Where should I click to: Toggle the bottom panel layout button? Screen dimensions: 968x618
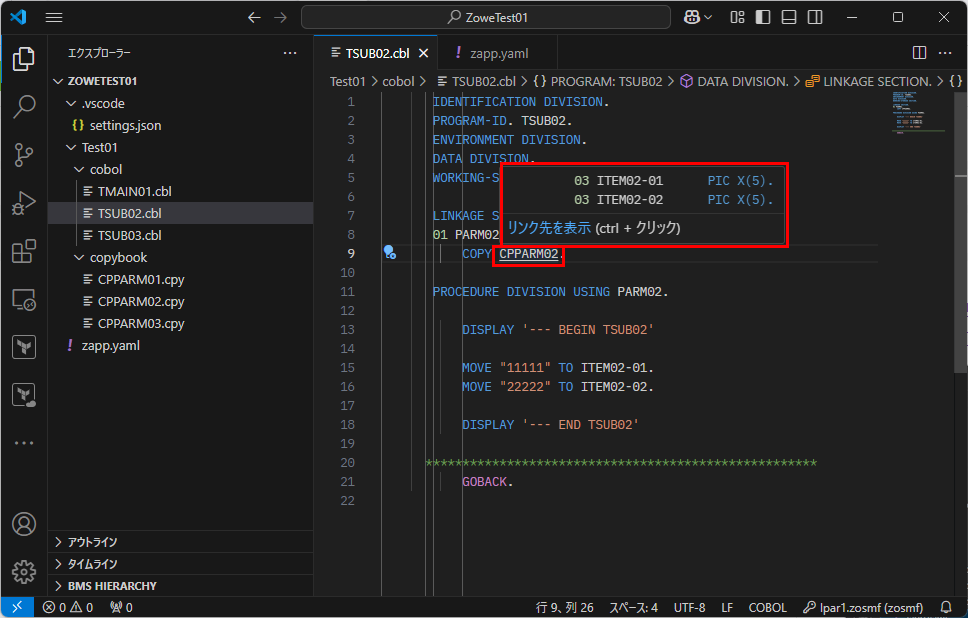click(x=789, y=17)
